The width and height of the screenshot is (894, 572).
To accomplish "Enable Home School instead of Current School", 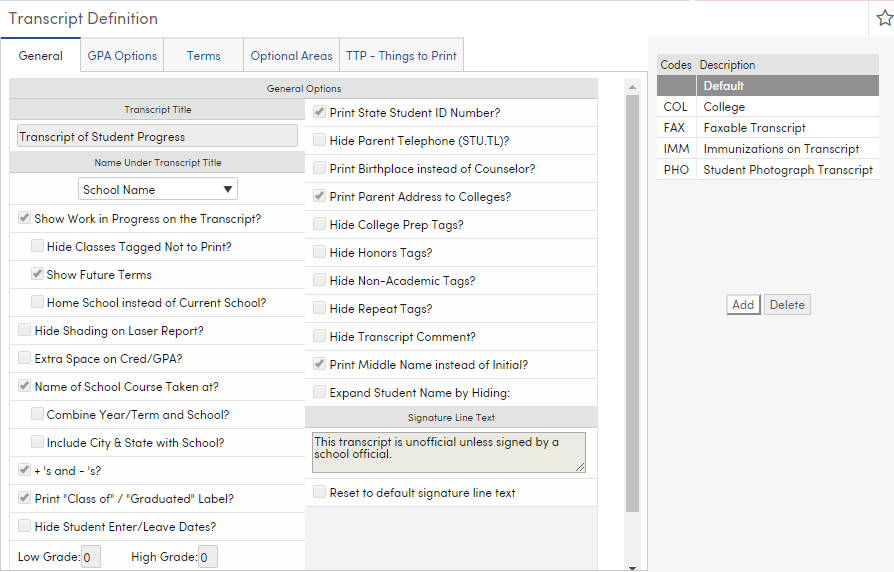I will click(37, 302).
